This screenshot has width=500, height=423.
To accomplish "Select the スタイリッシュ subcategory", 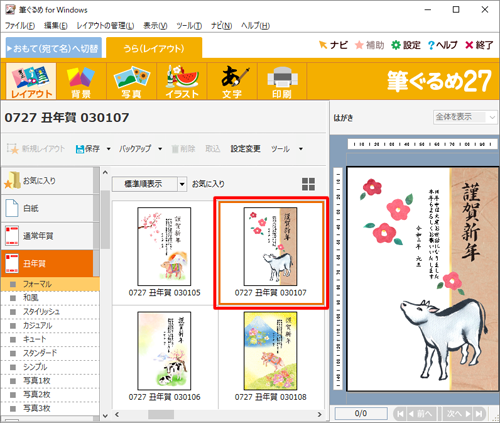I will pos(50,312).
